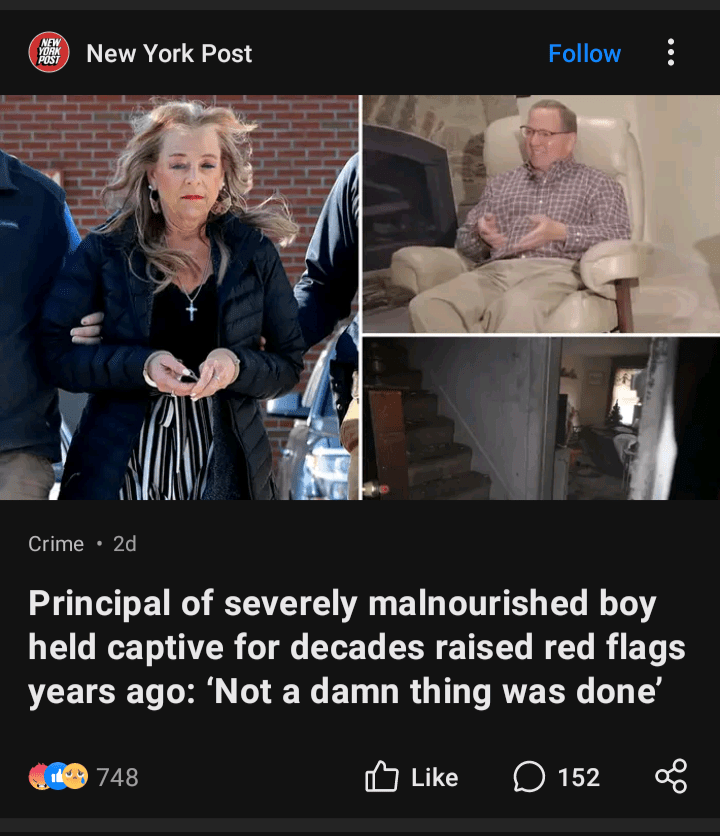
Task: Open the 'Principal of severely malnourished boy' headline
Action: point(356,648)
